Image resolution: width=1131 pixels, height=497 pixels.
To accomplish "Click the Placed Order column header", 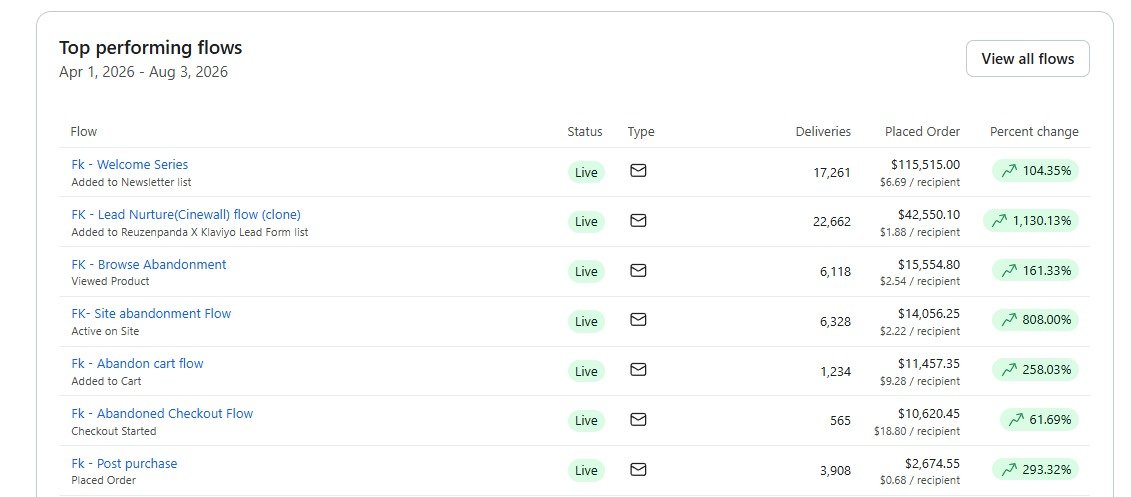I will 922,131.
